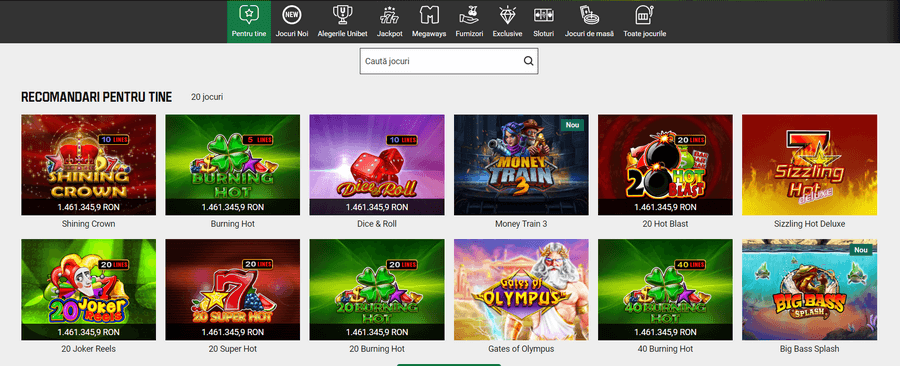Viewport: 900px width, 366px height.
Task: Click the jackpot amount on 40 Burning Hot
Action: click(665, 332)
